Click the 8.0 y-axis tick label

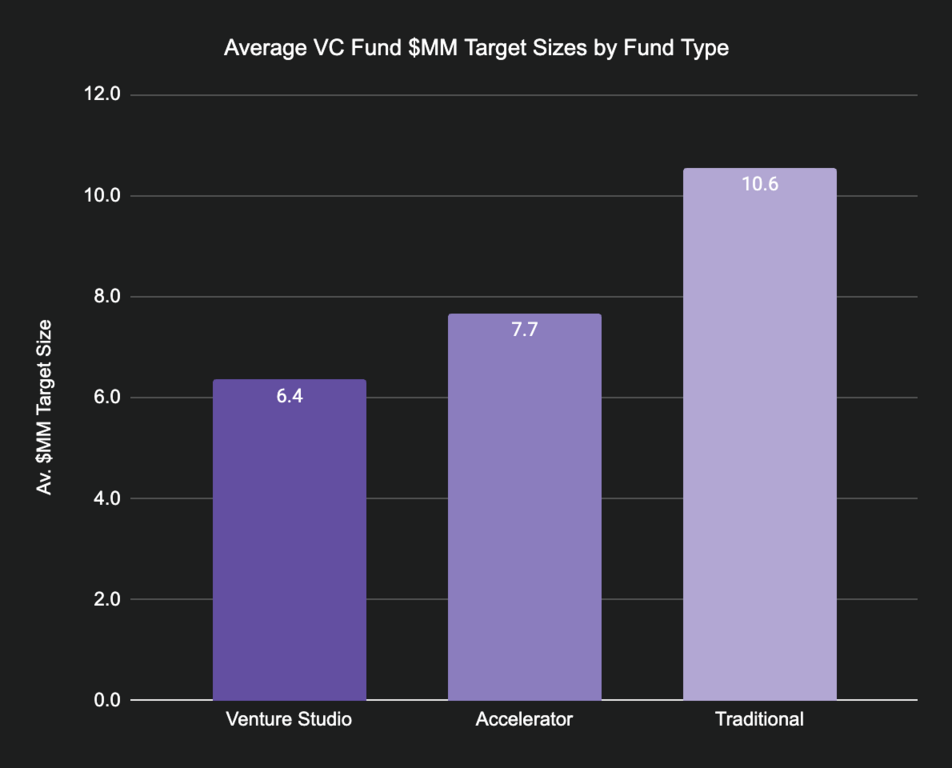point(104,297)
